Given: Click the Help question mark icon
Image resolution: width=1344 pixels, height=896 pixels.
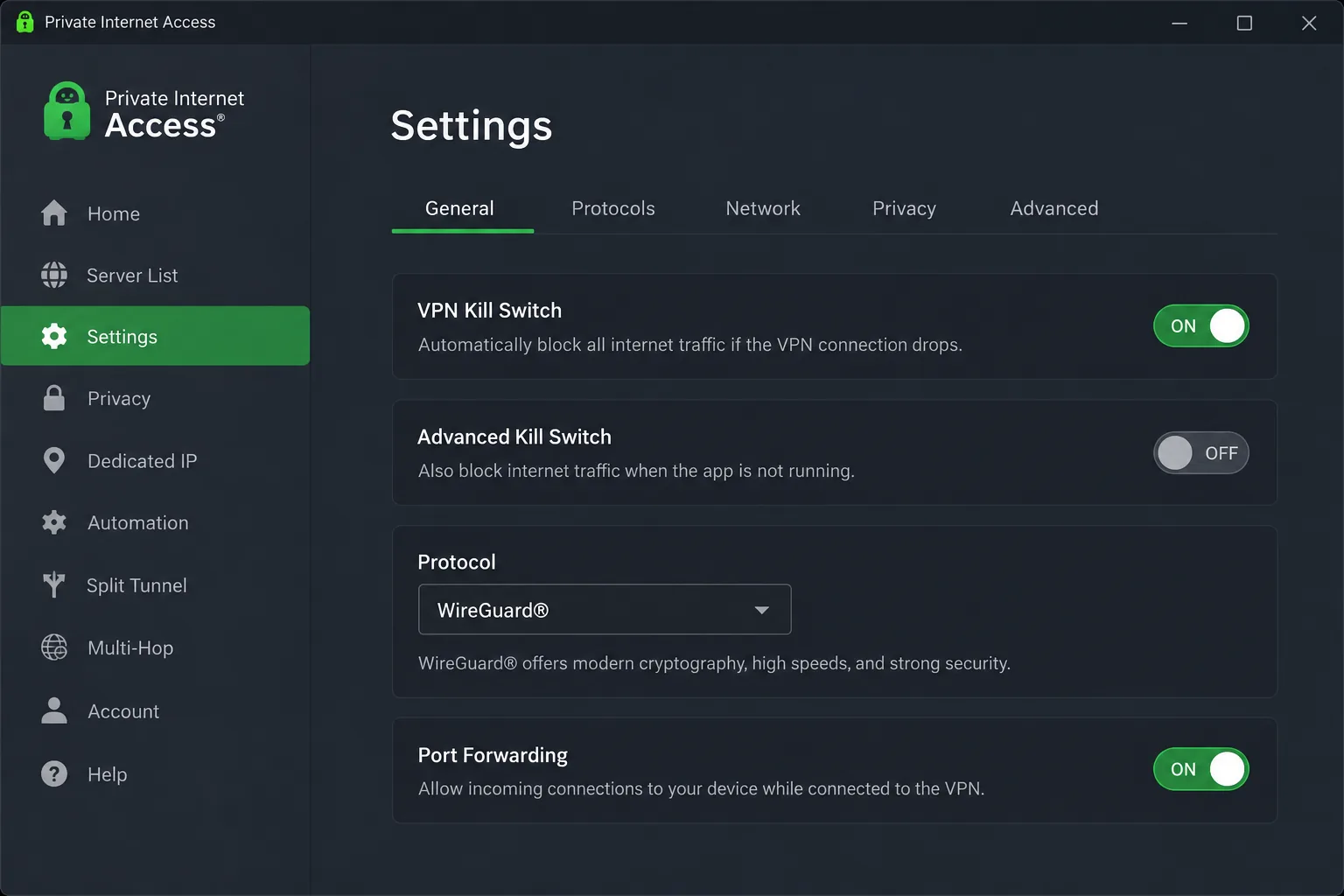Looking at the screenshot, I should coord(54,773).
